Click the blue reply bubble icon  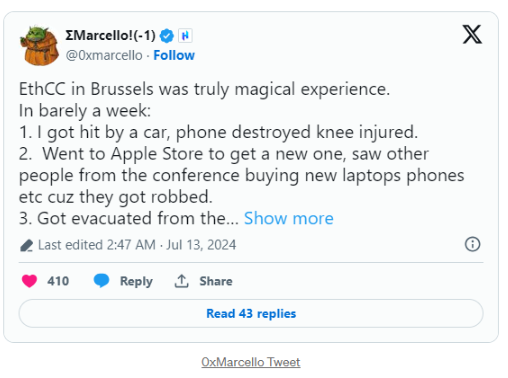tap(101, 281)
